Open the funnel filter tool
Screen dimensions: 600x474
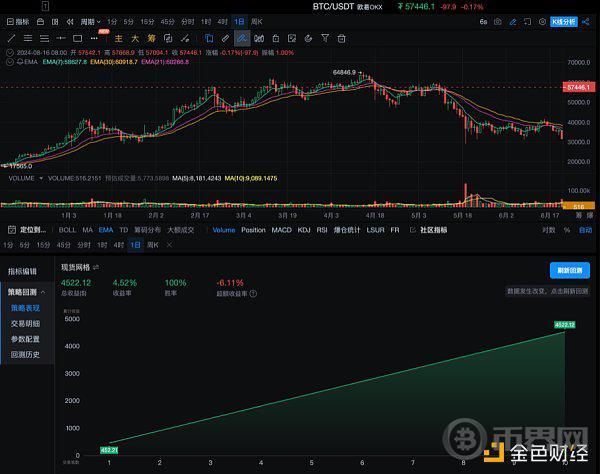[325, 38]
